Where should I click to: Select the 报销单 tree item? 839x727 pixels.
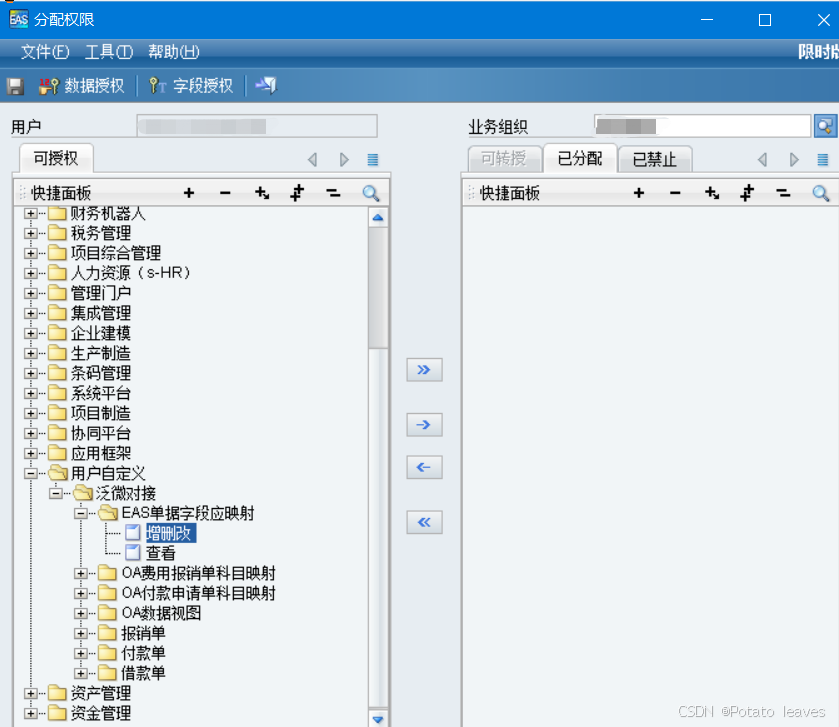click(x=143, y=633)
